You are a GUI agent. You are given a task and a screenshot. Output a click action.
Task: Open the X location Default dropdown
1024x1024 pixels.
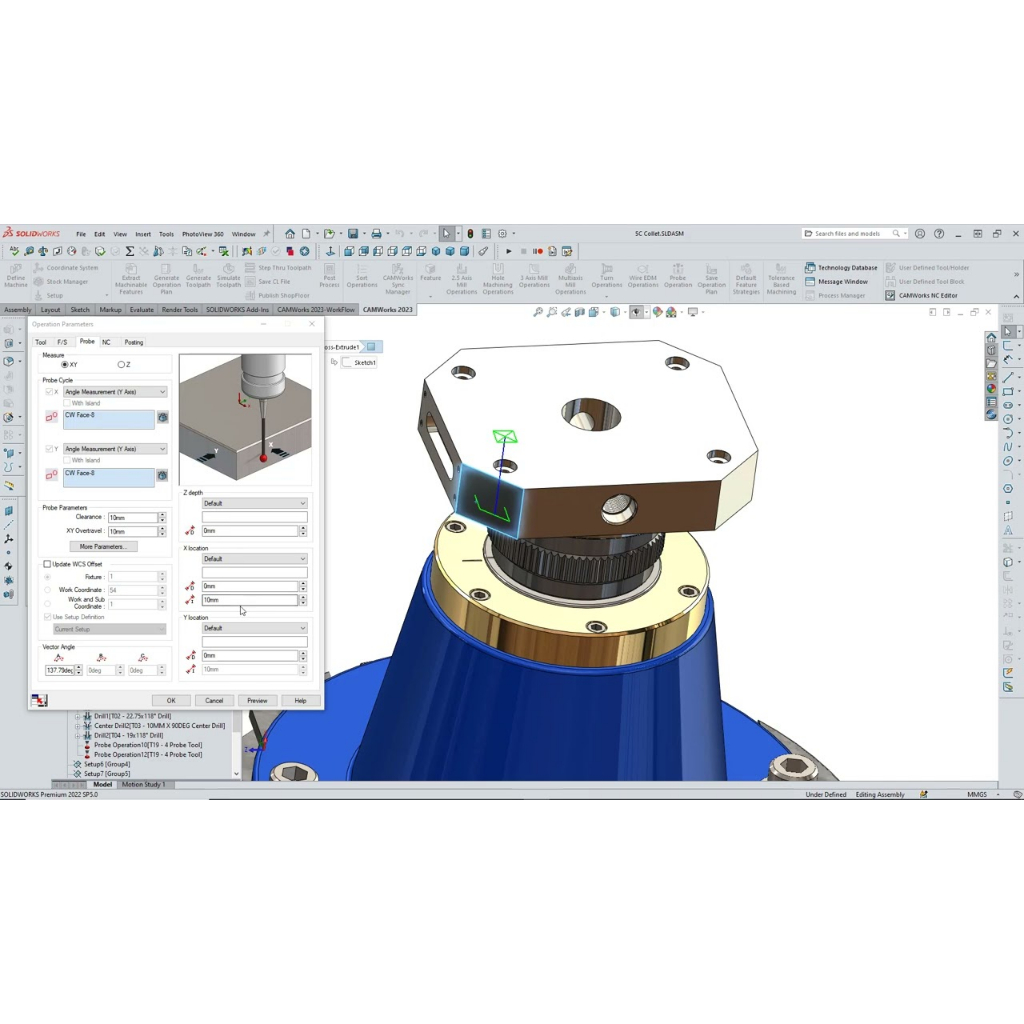click(x=254, y=559)
